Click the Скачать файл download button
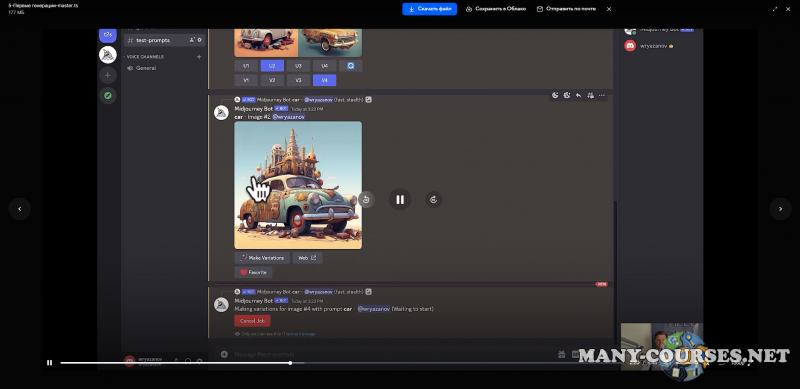This screenshot has height=389, width=800. point(430,9)
